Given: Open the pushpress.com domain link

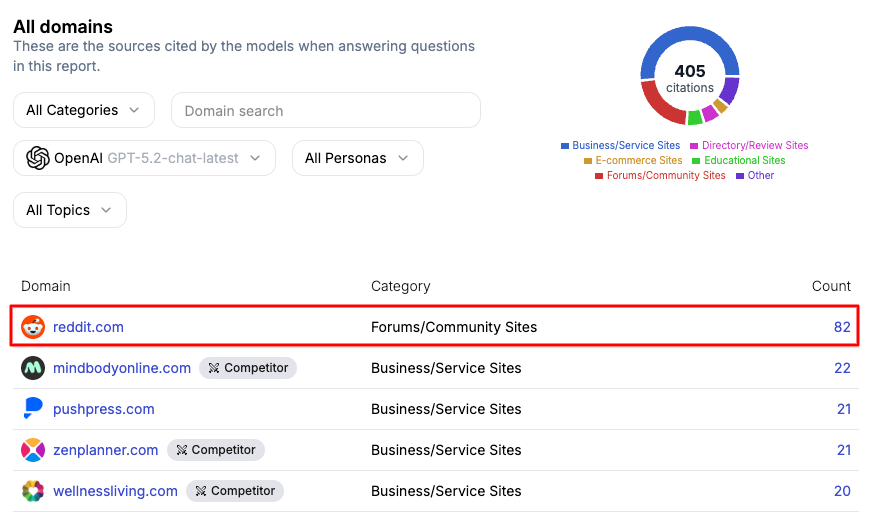Looking at the screenshot, I should point(104,409).
